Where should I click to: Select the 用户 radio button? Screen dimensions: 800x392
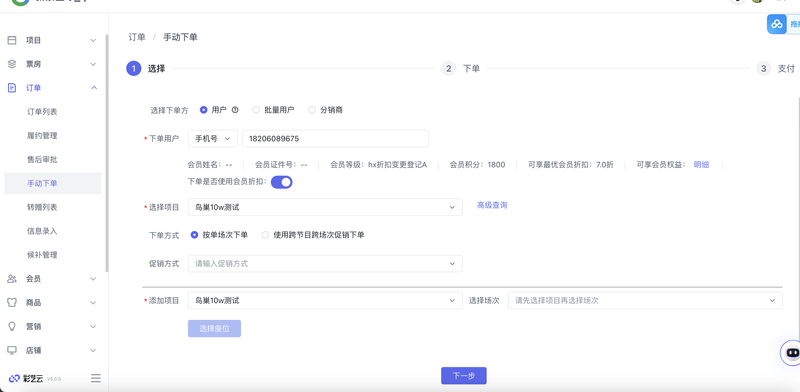click(x=204, y=110)
